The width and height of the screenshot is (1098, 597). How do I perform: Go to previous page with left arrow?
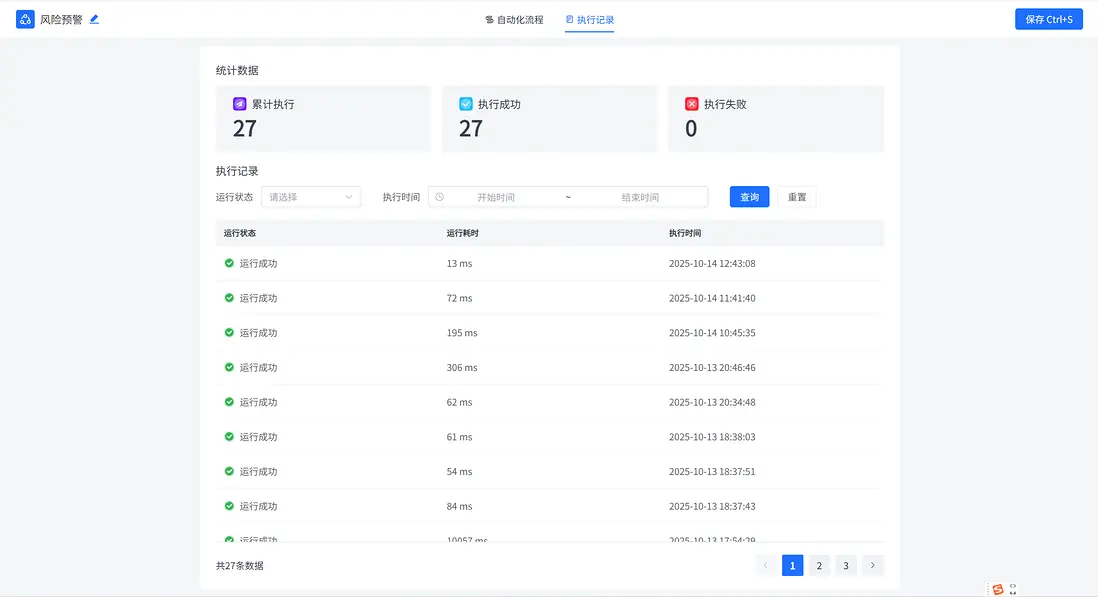tap(765, 566)
